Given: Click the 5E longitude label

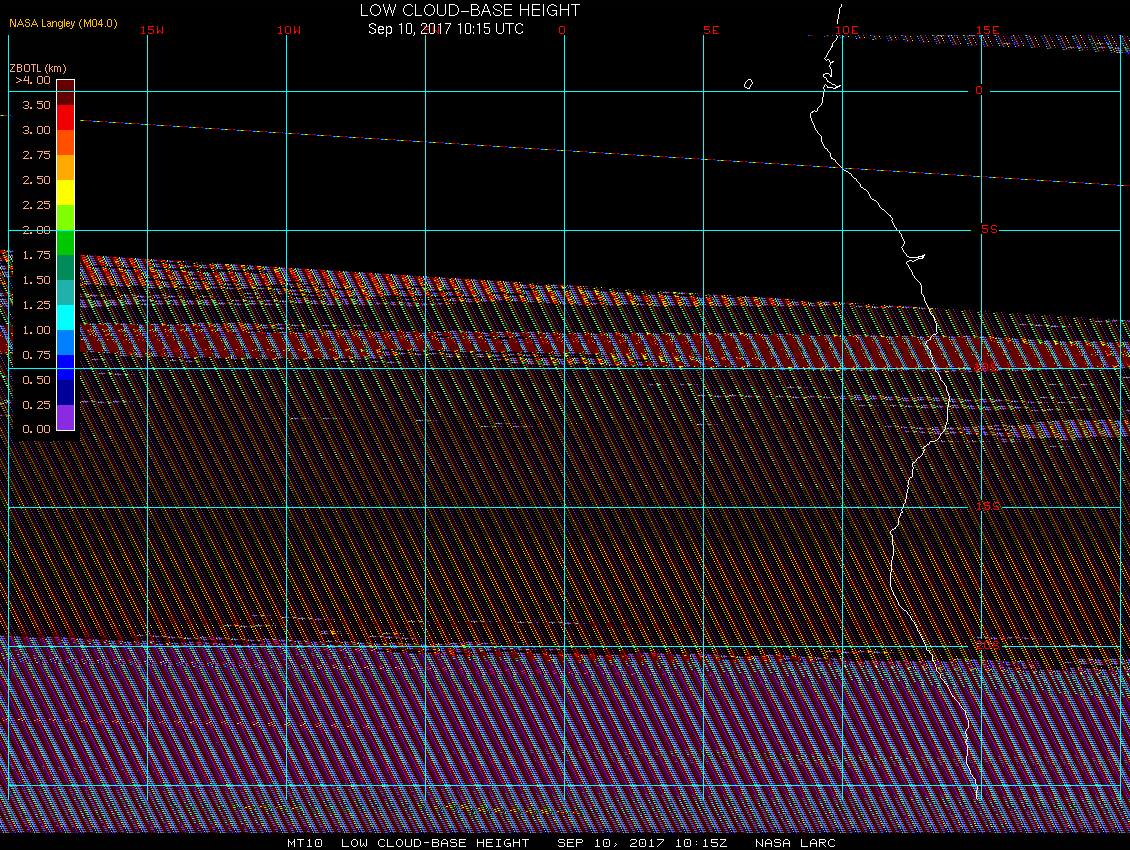Looking at the screenshot, I should [711, 30].
